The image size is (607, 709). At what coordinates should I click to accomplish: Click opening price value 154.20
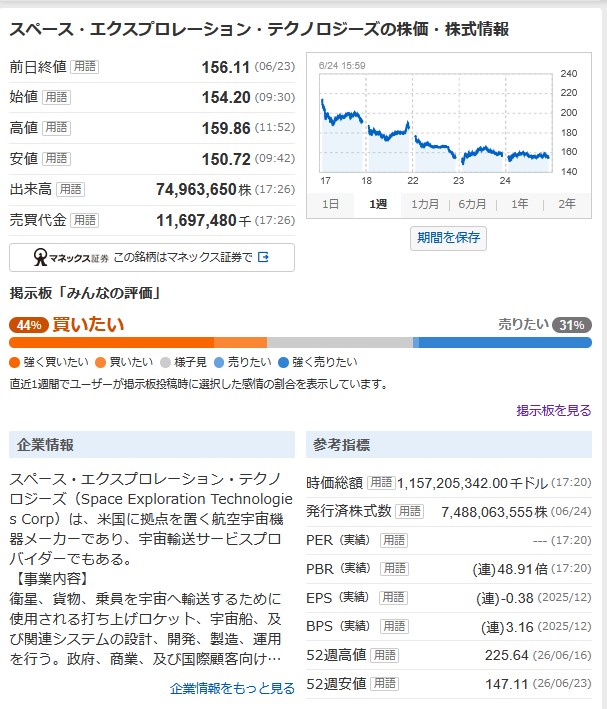point(226,98)
